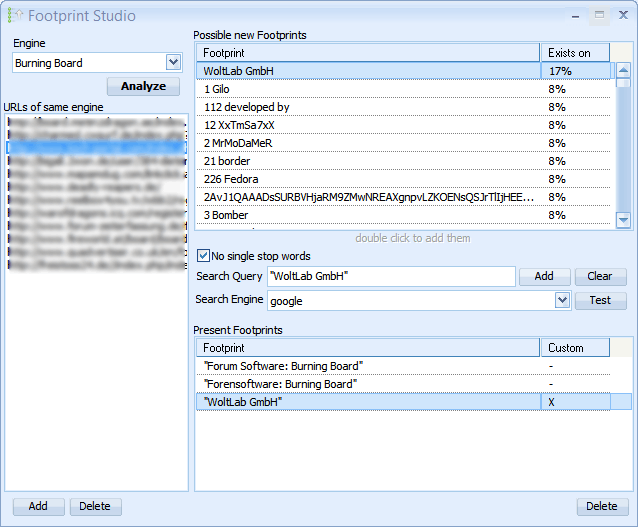Click Delete button under the URL list
The width and height of the screenshot is (638, 527).
(x=95, y=506)
